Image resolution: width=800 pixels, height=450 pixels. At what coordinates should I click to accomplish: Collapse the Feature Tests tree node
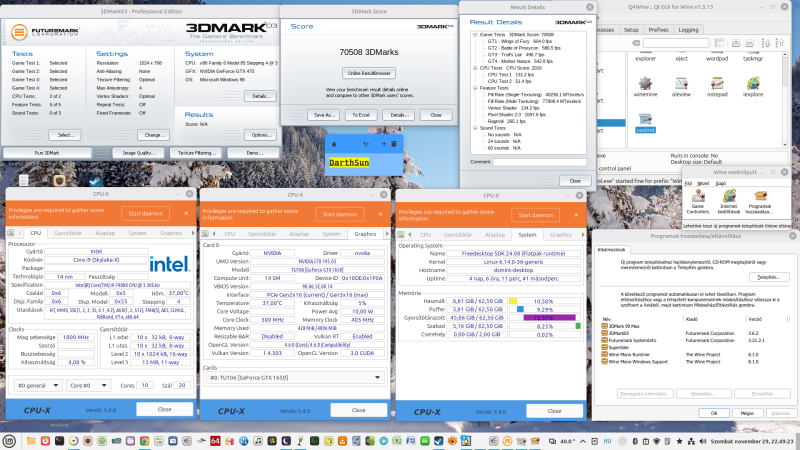(x=475, y=88)
